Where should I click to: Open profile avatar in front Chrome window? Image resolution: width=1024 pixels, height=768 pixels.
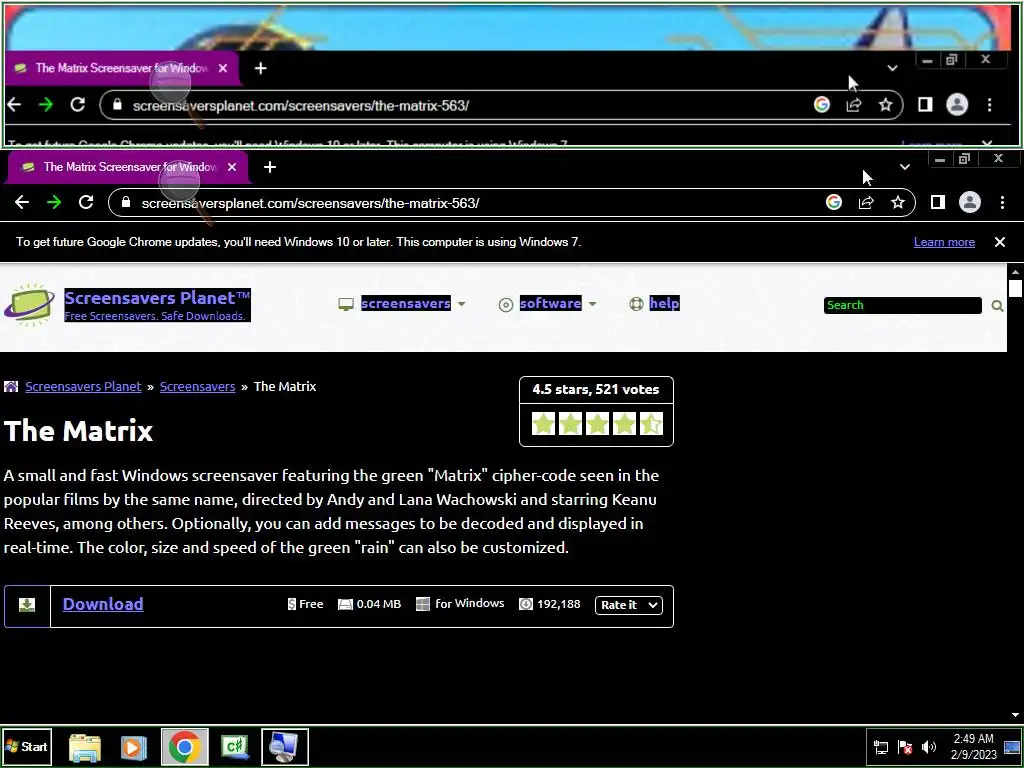pyautogui.click(x=970, y=202)
